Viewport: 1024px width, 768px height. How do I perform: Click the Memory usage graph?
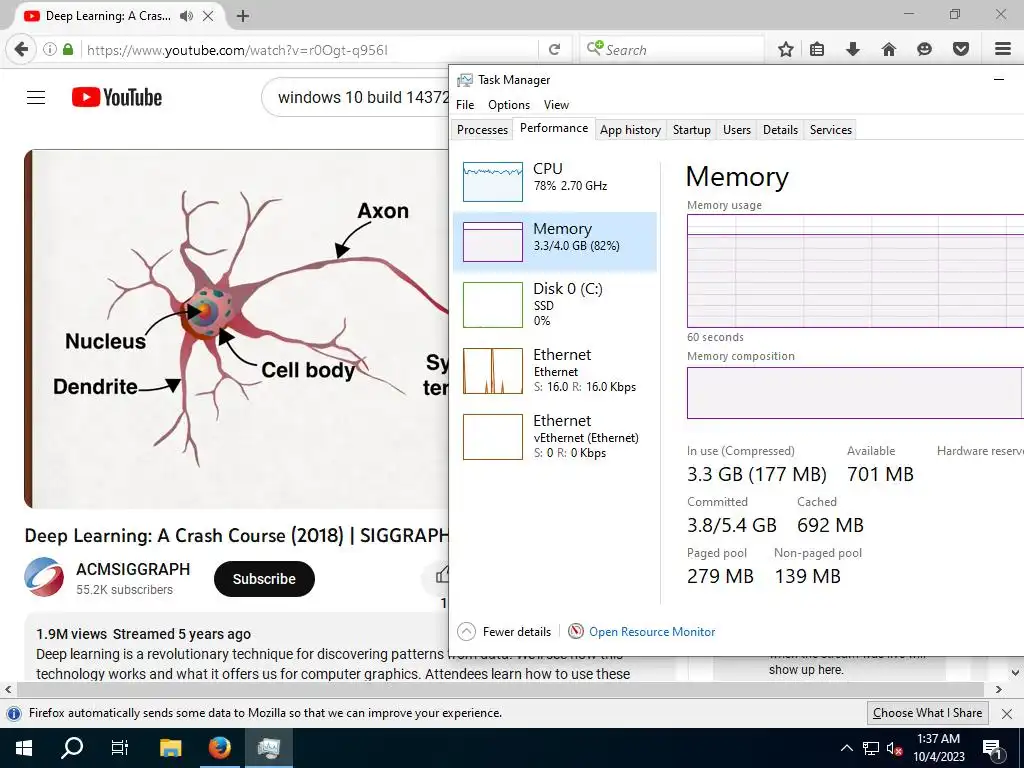coord(856,271)
